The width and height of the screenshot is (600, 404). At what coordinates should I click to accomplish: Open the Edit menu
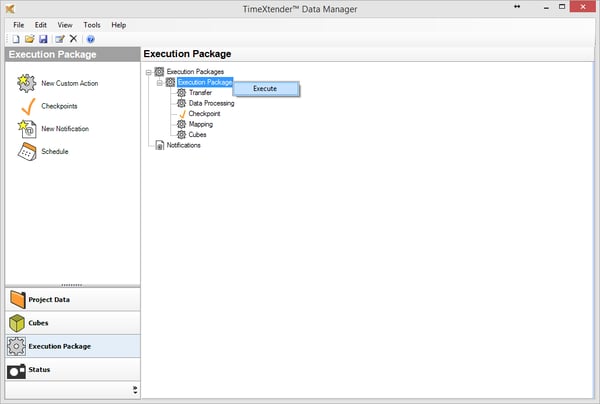pyautogui.click(x=41, y=25)
